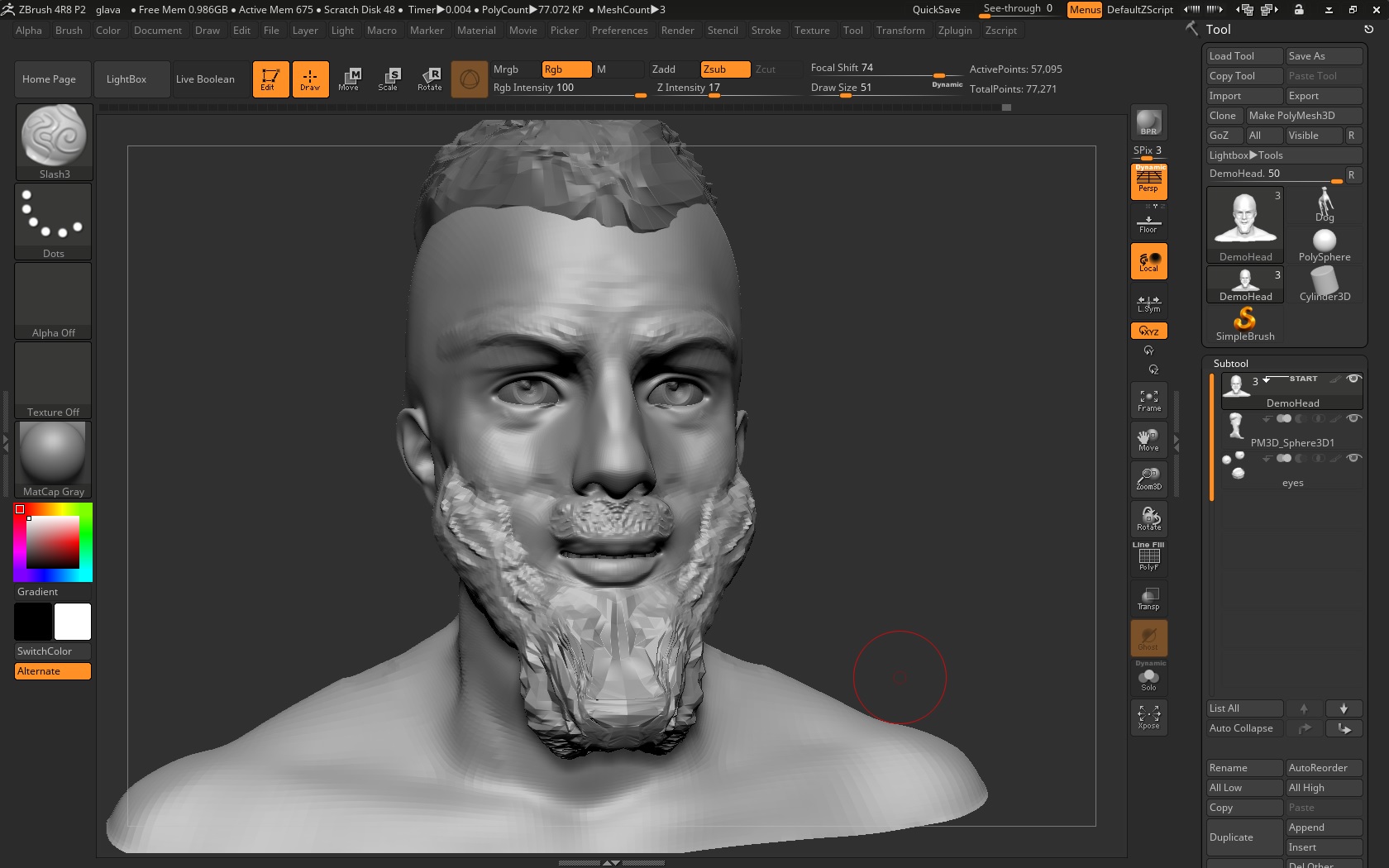Collapse the Tool palette header
The width and height of the screenshot is (1389, 868).
(x=1218, y=29)
